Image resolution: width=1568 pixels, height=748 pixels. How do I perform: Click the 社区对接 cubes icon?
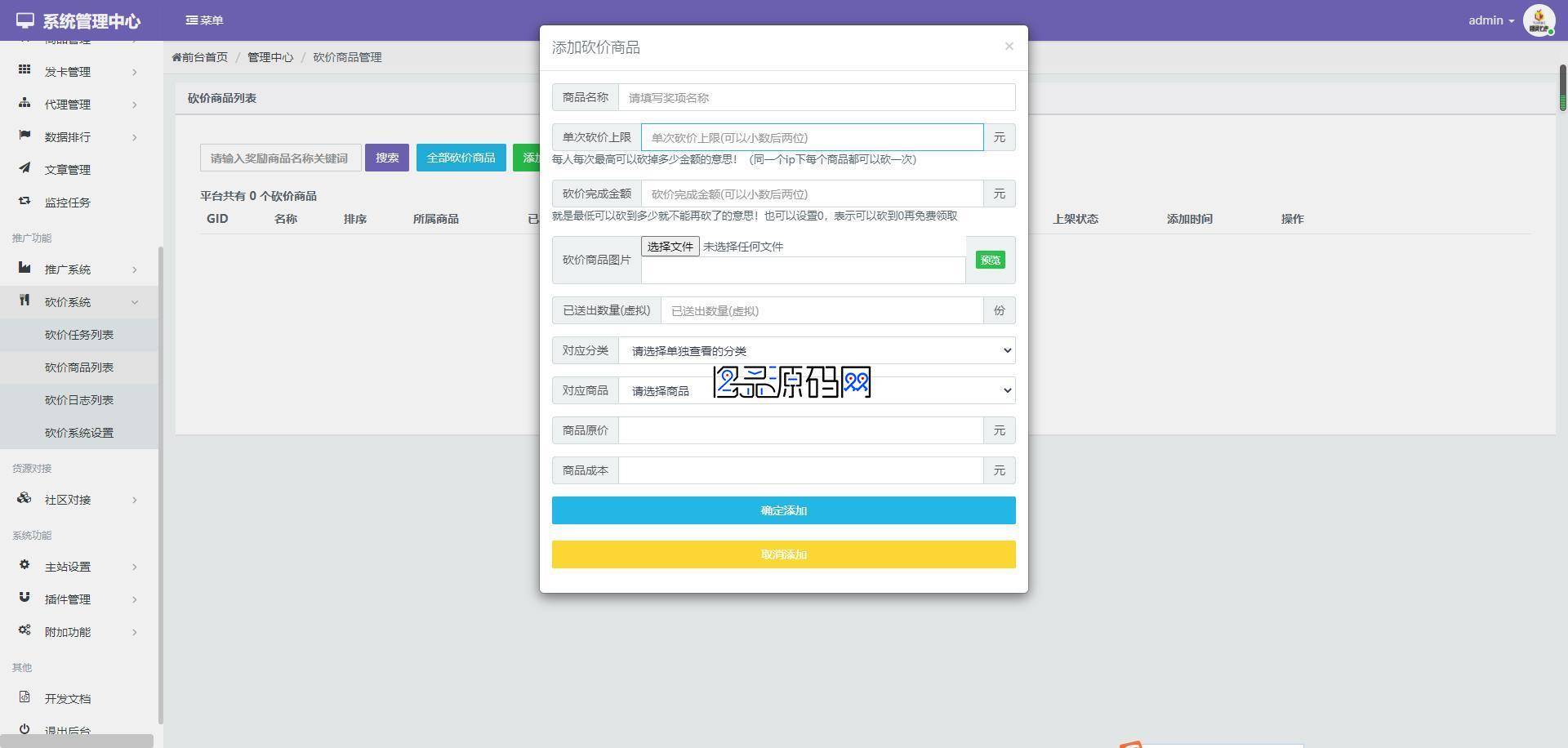click(24, 498)
